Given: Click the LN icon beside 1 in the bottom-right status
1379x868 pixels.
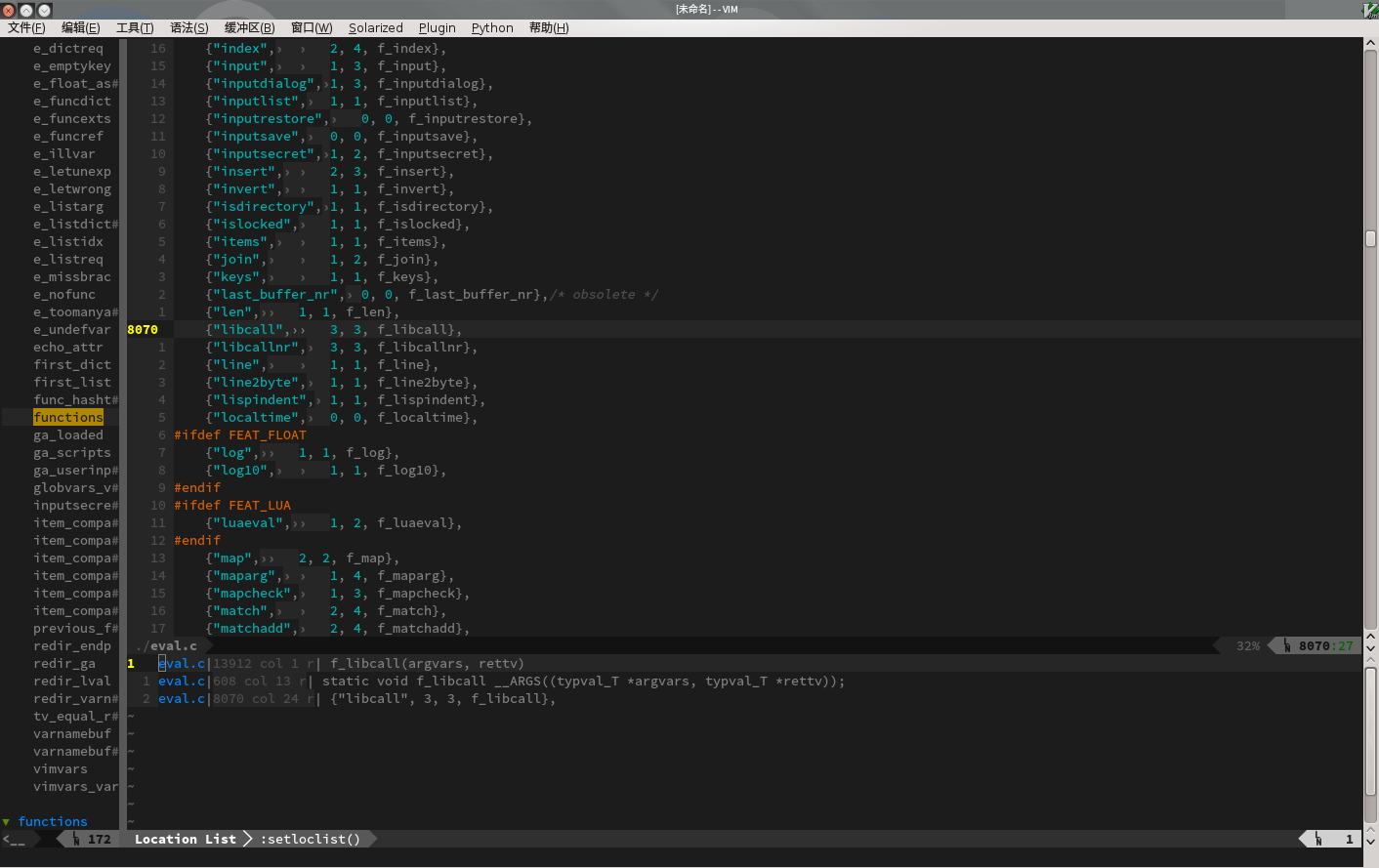Looking at the screenshot, I should coord(1318,840).
